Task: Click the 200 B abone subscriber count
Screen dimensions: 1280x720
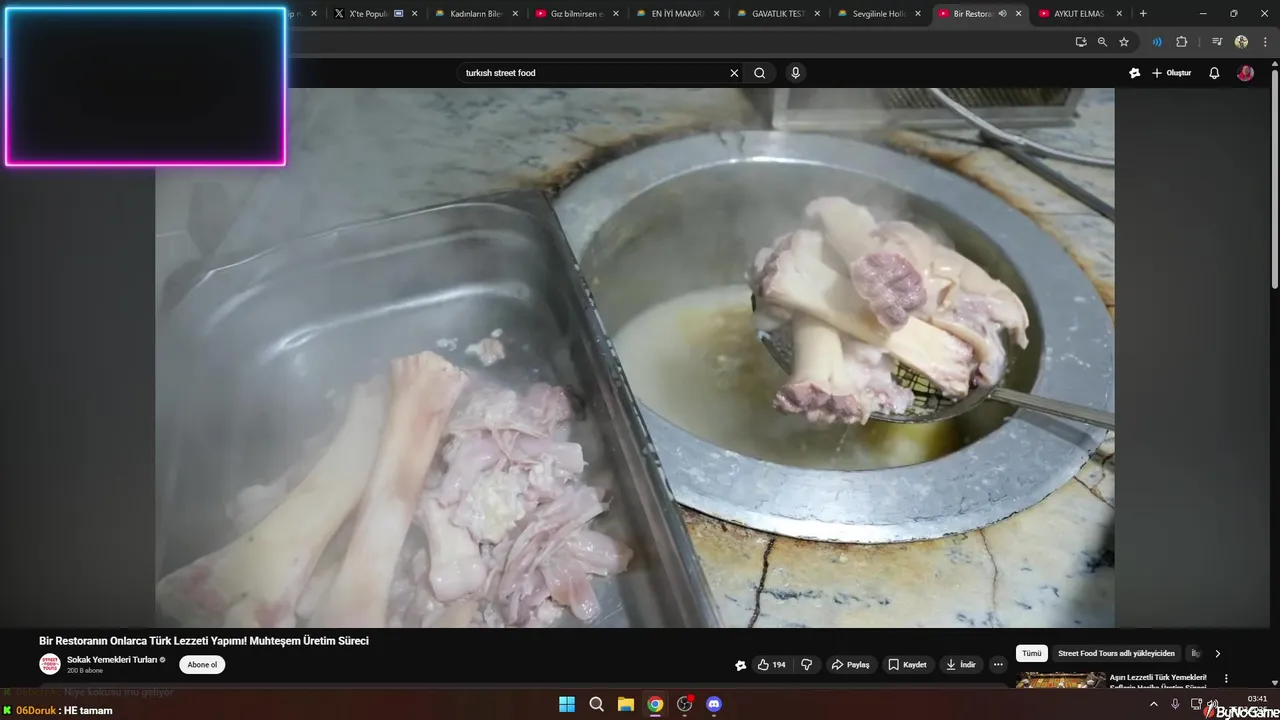Action: (85, 671)
